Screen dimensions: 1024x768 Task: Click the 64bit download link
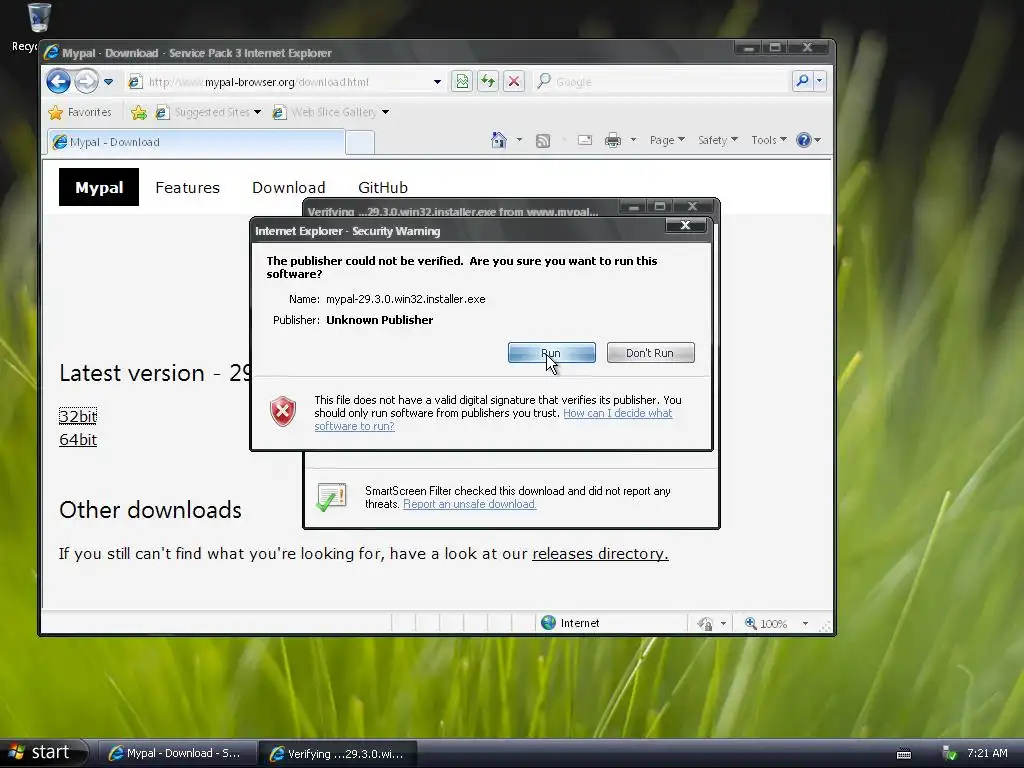78,440
